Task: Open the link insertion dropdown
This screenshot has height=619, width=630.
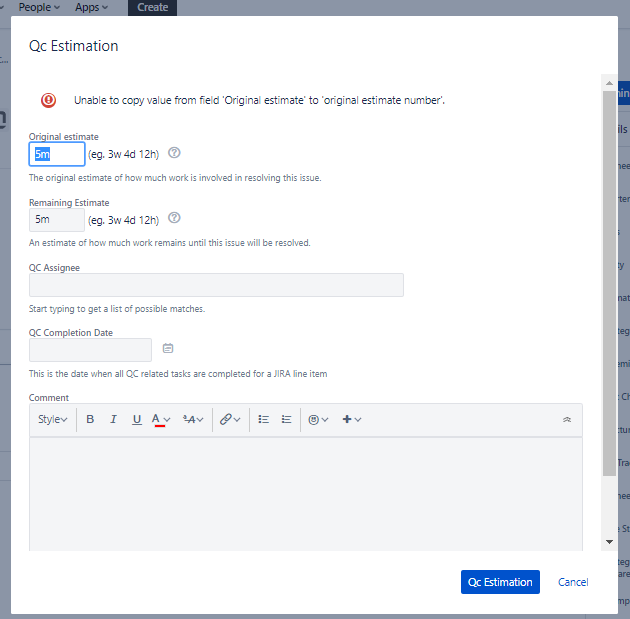Action: (230, 419)
